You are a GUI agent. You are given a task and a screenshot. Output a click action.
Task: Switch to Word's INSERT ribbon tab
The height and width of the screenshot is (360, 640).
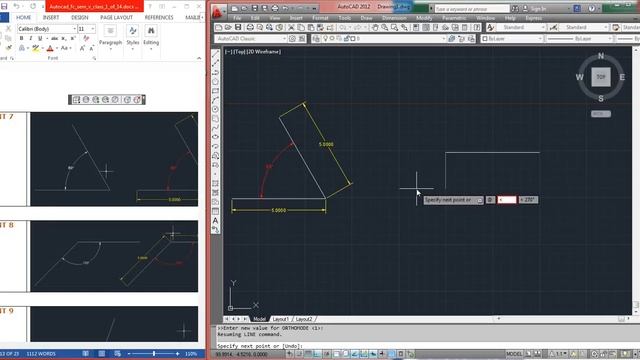pyautogui.click(x=51, y=18)
